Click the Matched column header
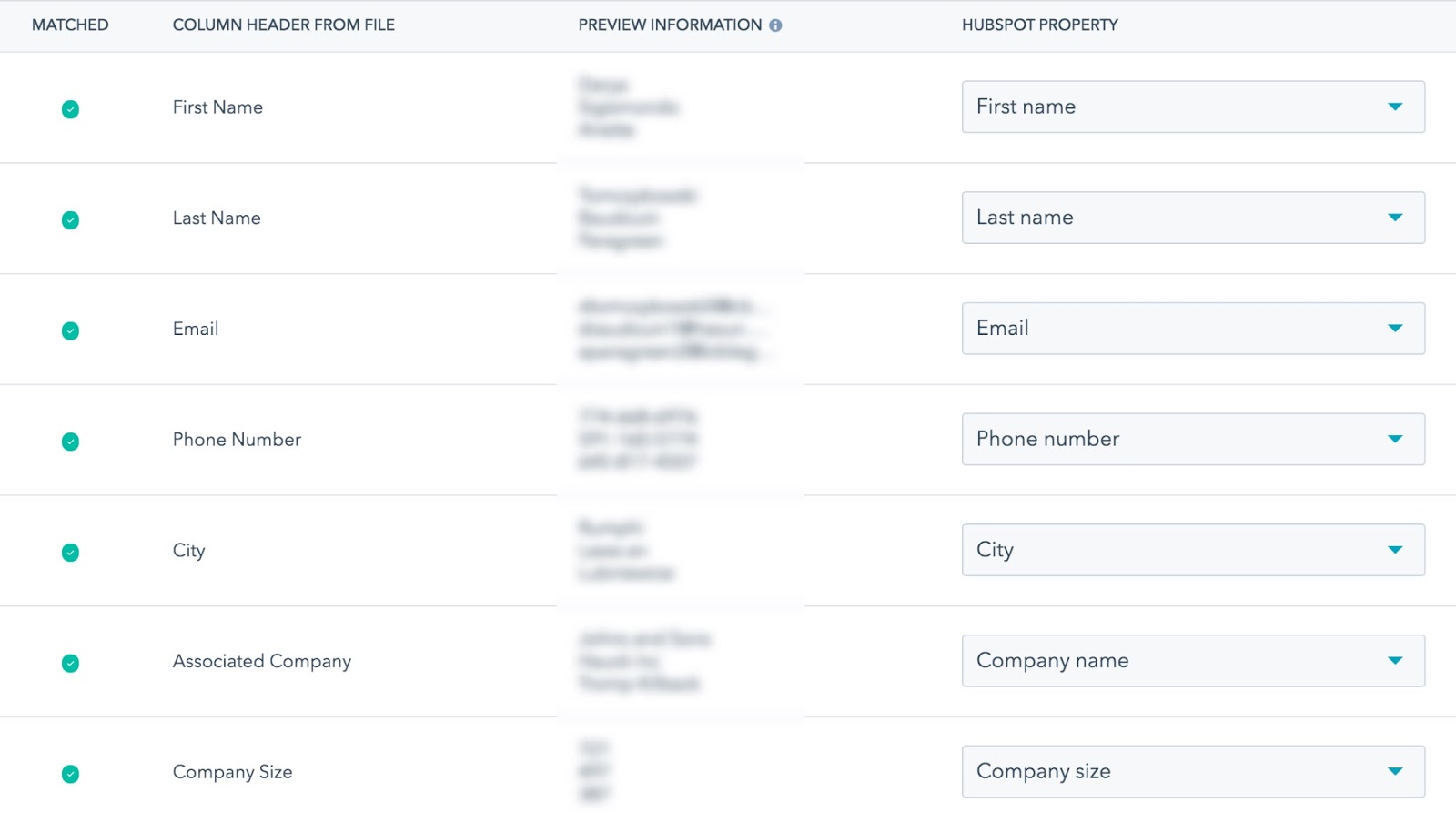The height and width of the screenshot is (823, 1456). 70,25
